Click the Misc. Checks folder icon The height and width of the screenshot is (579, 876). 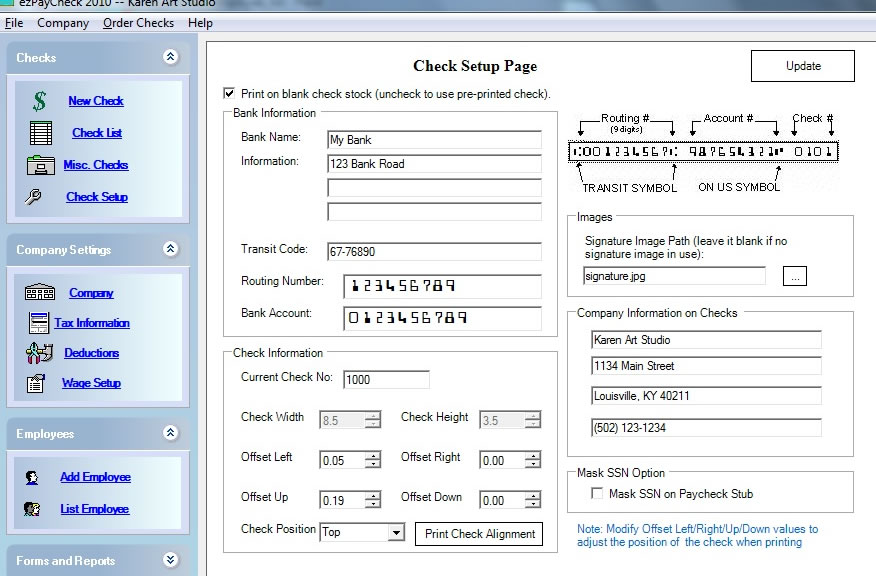pyautogui.click(x=40, y=165)
